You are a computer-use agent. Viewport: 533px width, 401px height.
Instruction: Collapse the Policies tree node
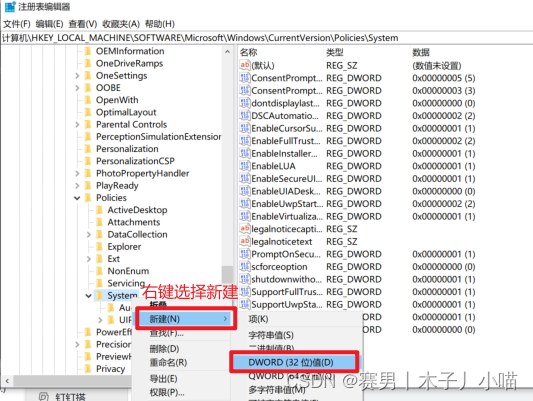(77, 198)
